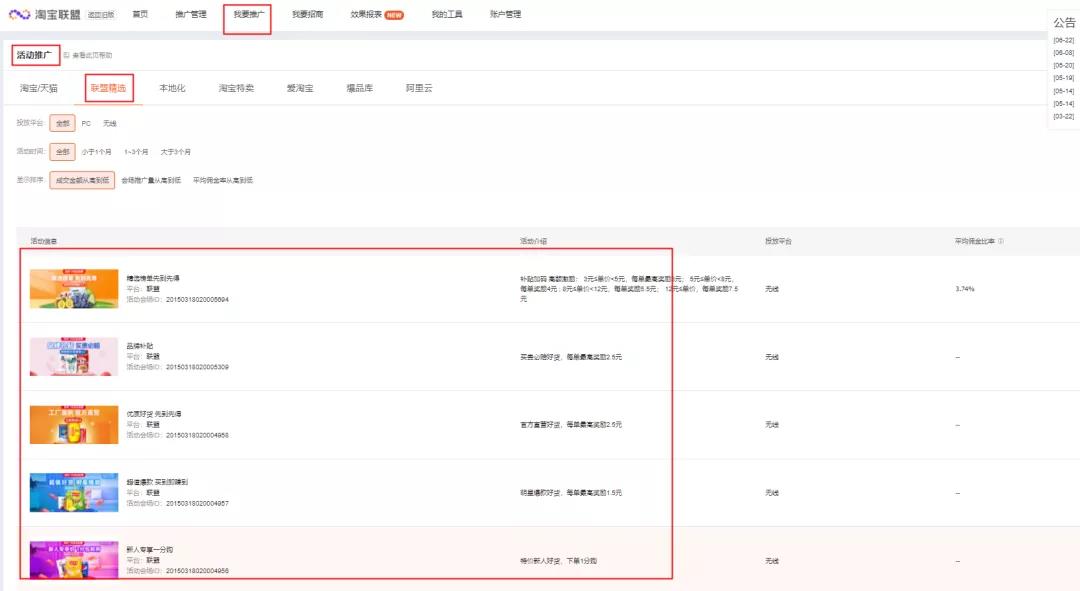This screenshot has width=1080, height=591.
Task: Open the 我要招商 menu
Action: [307, 14]
